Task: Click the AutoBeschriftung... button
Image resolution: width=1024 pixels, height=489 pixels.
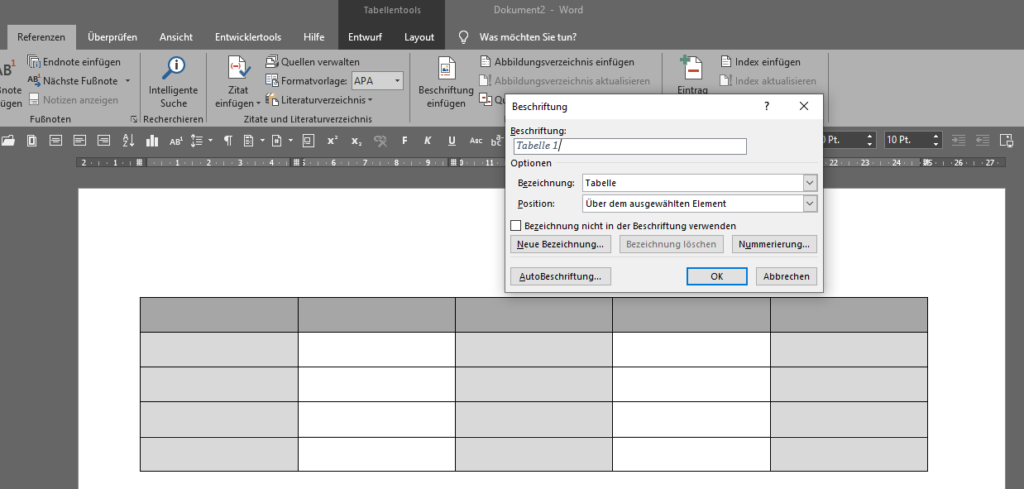Action: pos(560,276)
